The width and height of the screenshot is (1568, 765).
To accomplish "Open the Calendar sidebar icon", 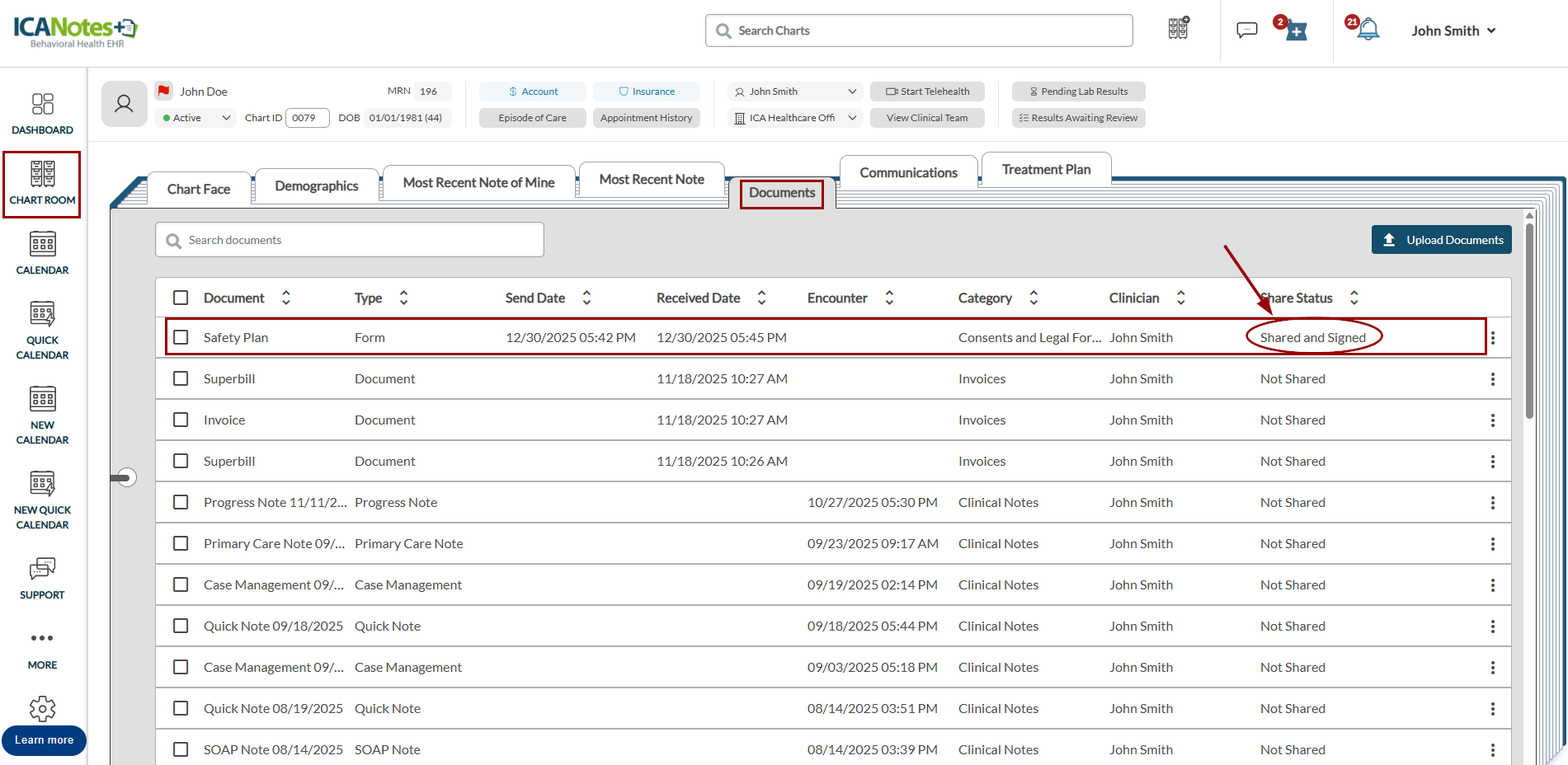I will (42, 253).
